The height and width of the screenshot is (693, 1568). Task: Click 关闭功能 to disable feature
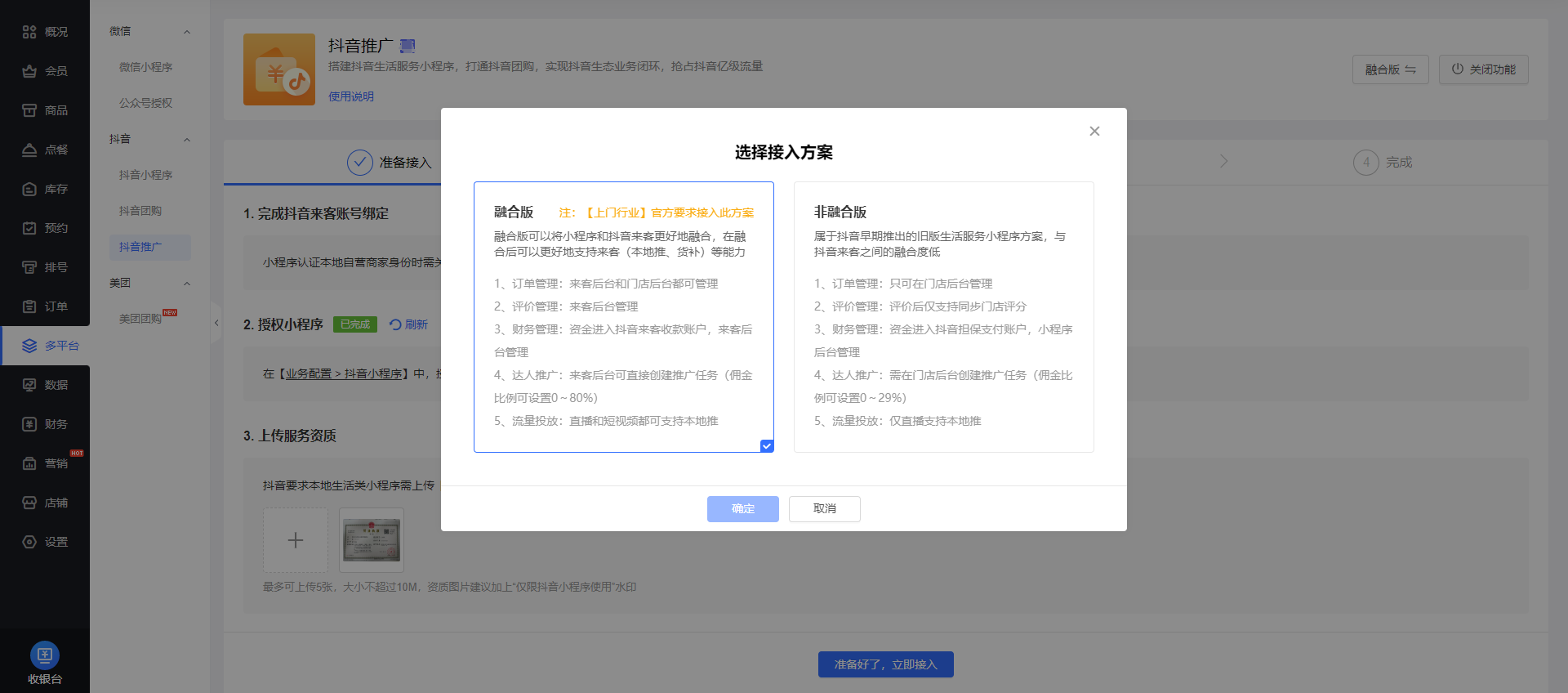pos(1484,69)
